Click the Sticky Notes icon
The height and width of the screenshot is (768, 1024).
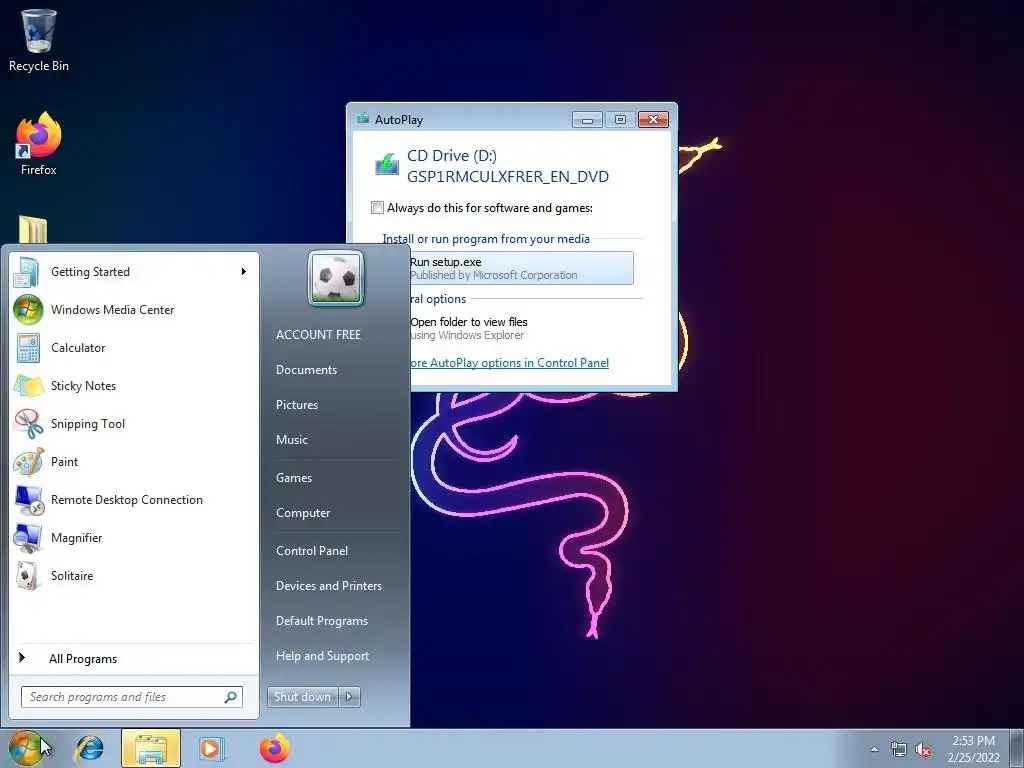[28, 385]
